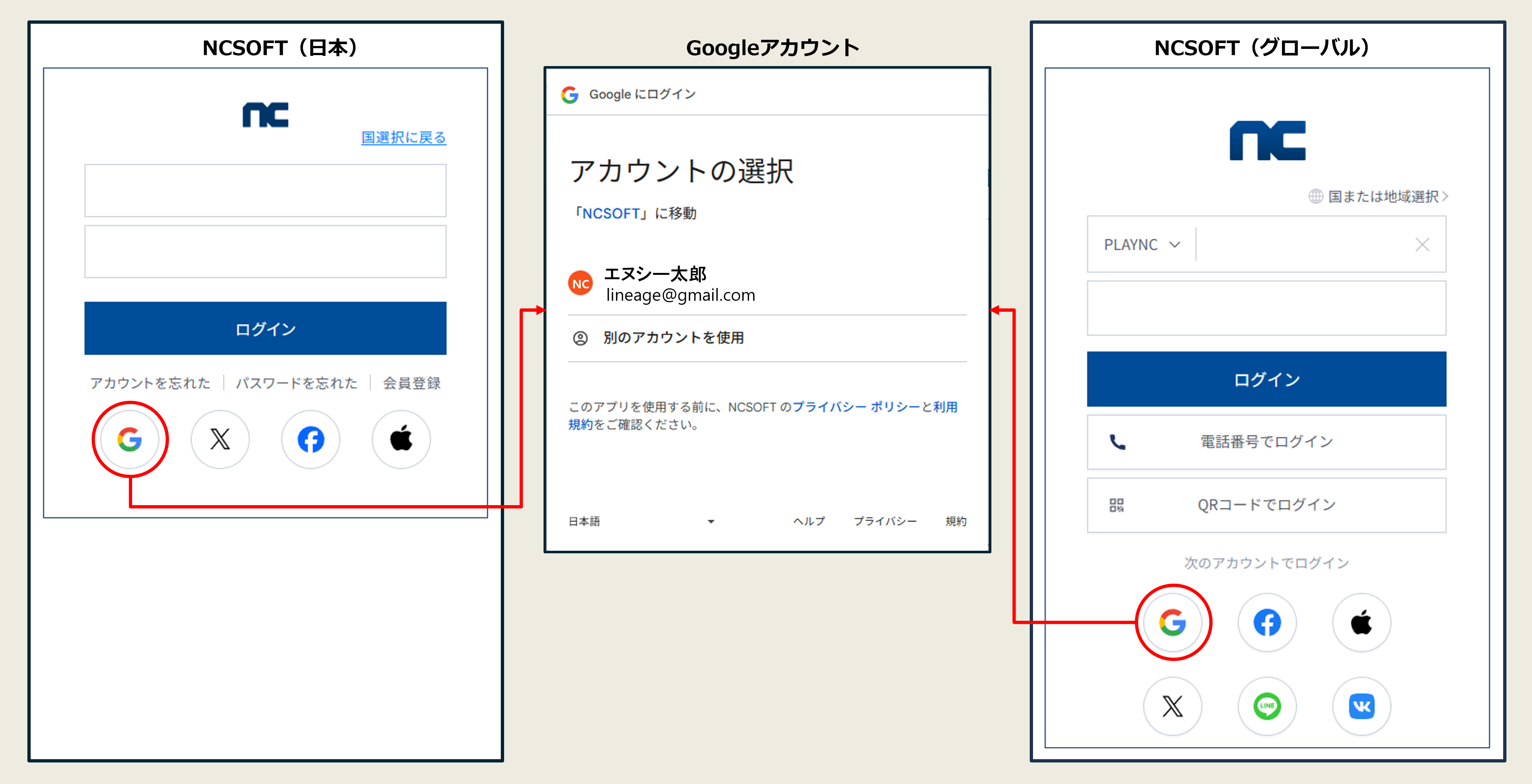The height and width of the screenshot is (784, 1532).
Task: Click 電話番号でログイン button
Action: pyautogui.click(x=1266, y=442)
